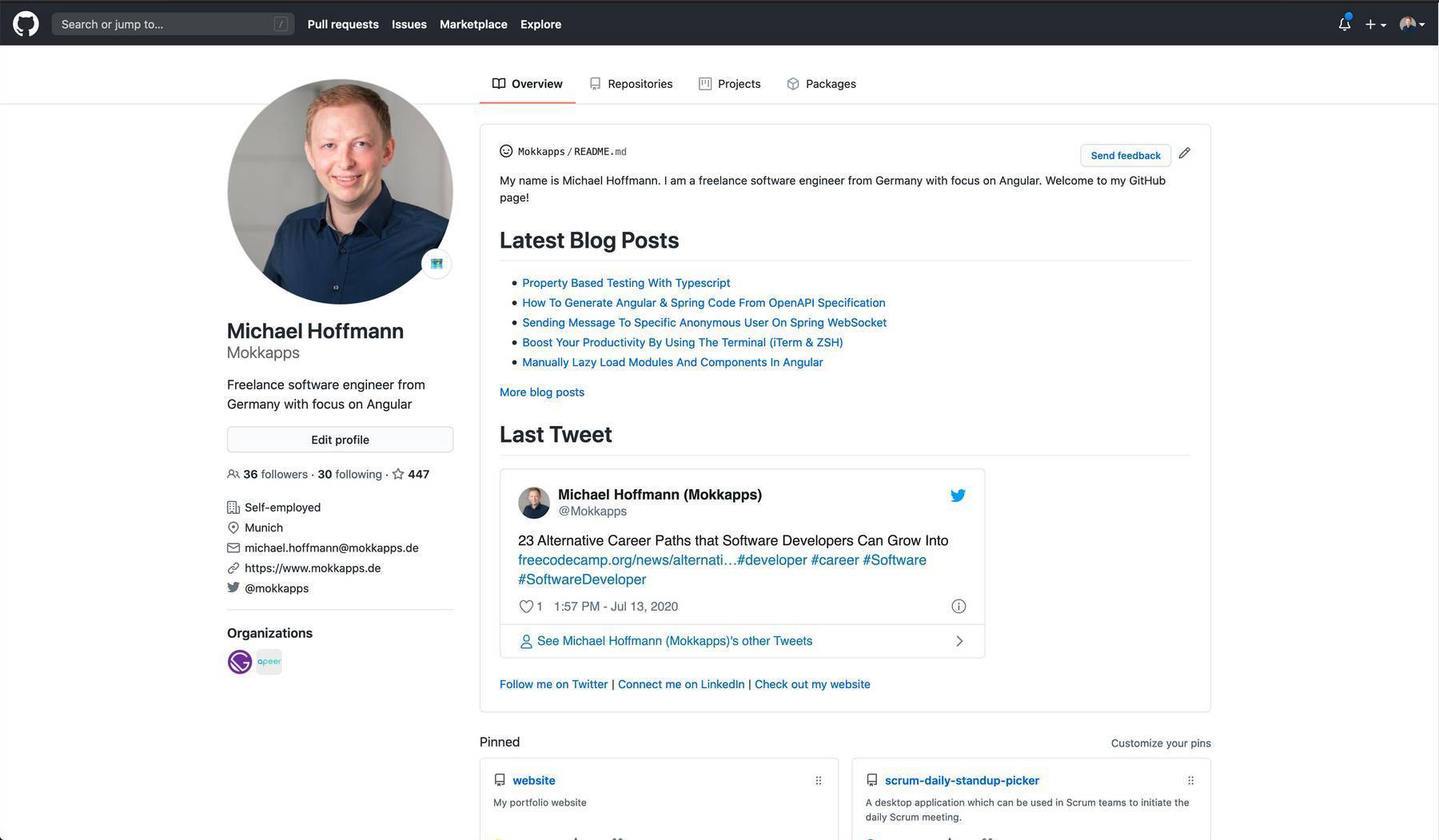
Task: Click the Send feedback button
Action: (x=1126, y=155)
